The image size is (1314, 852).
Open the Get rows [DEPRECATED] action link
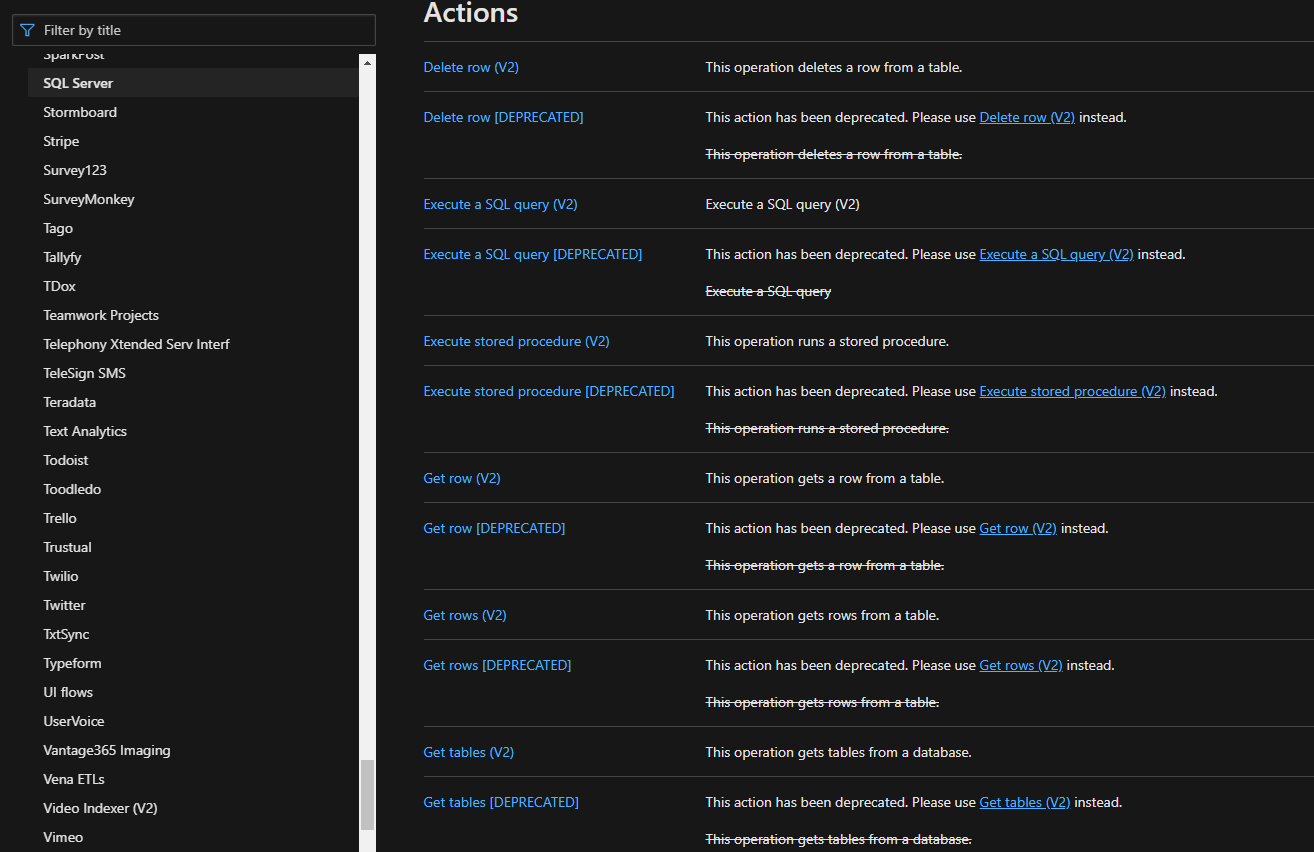[497, 665]
